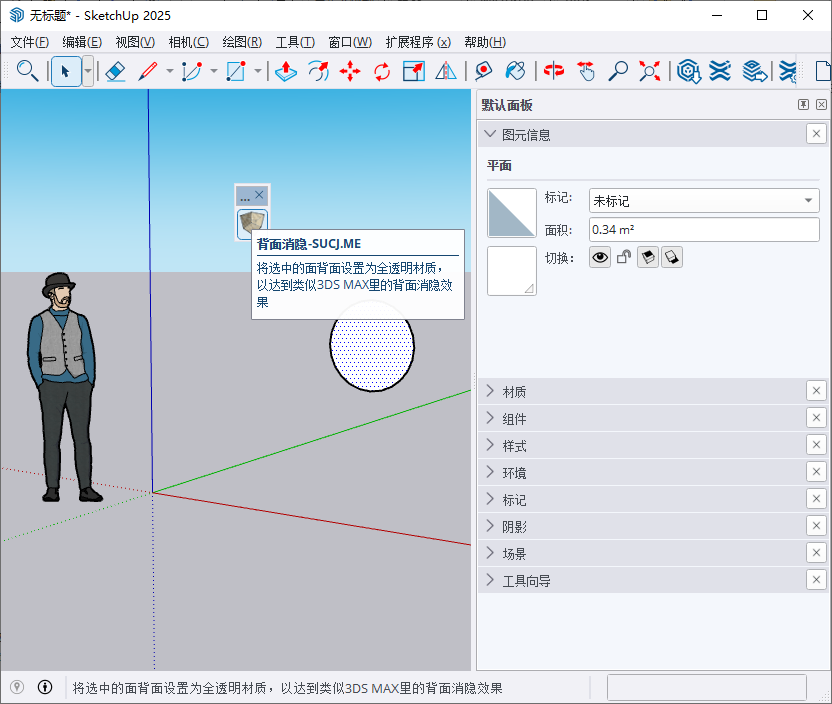
Task: Click the face material color swatch
Action: coord(511,212)
